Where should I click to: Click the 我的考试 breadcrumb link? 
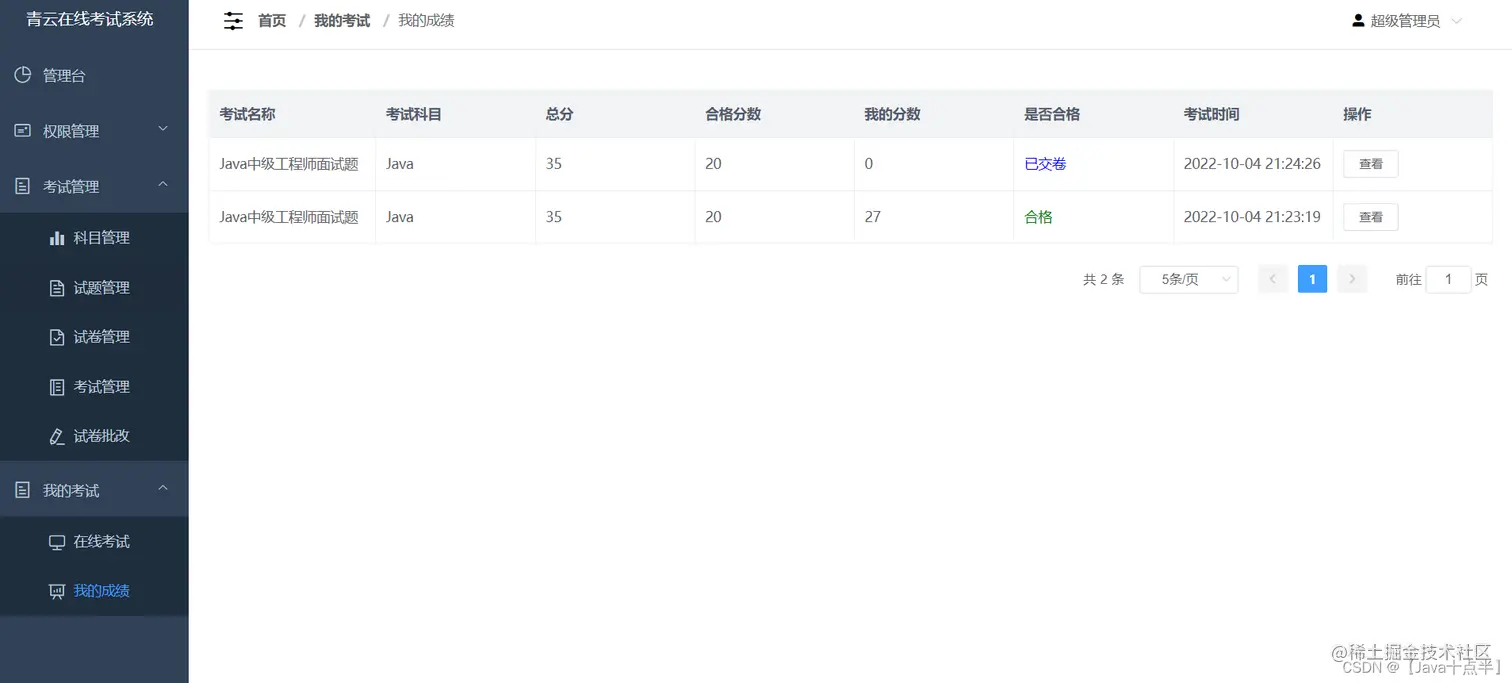pyautogui.click(x=342, y=20)
